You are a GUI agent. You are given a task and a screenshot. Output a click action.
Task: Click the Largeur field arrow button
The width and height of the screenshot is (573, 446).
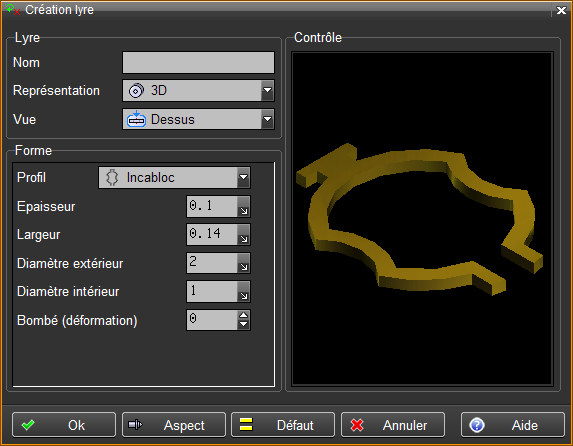243,235
